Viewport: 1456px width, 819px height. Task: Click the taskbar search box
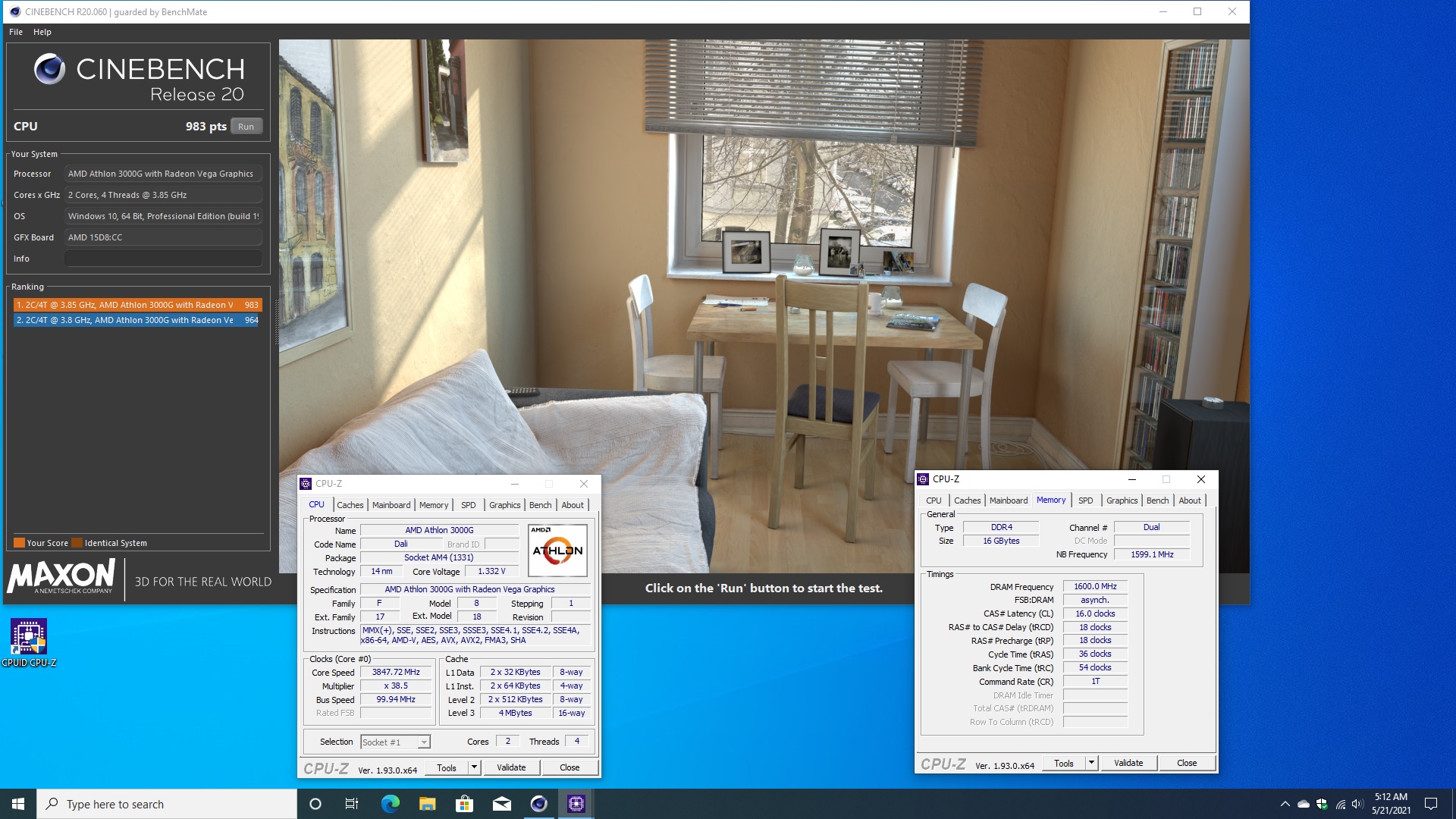[167, 804]
